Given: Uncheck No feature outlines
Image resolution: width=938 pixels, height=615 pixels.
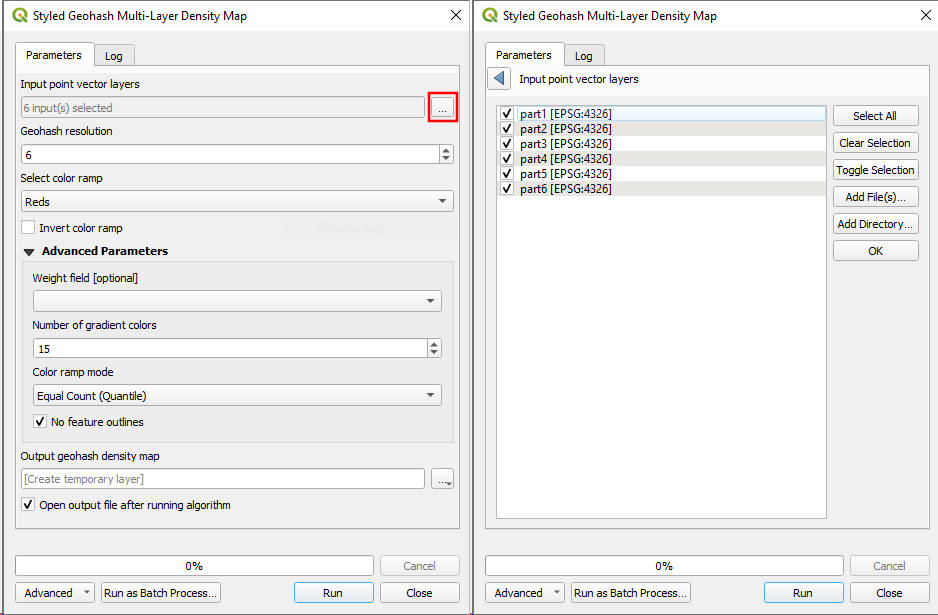Looking at the screenshot, I should [40, 421].
